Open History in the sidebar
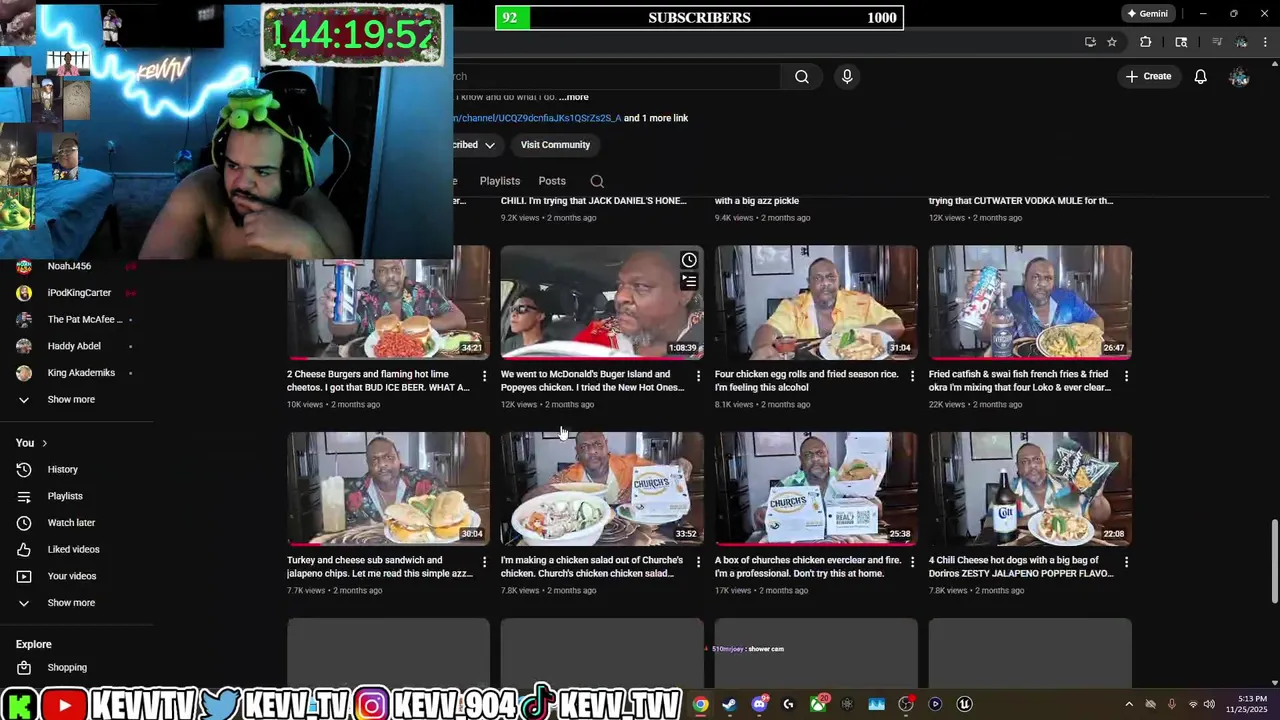 (x=62, y=469)
